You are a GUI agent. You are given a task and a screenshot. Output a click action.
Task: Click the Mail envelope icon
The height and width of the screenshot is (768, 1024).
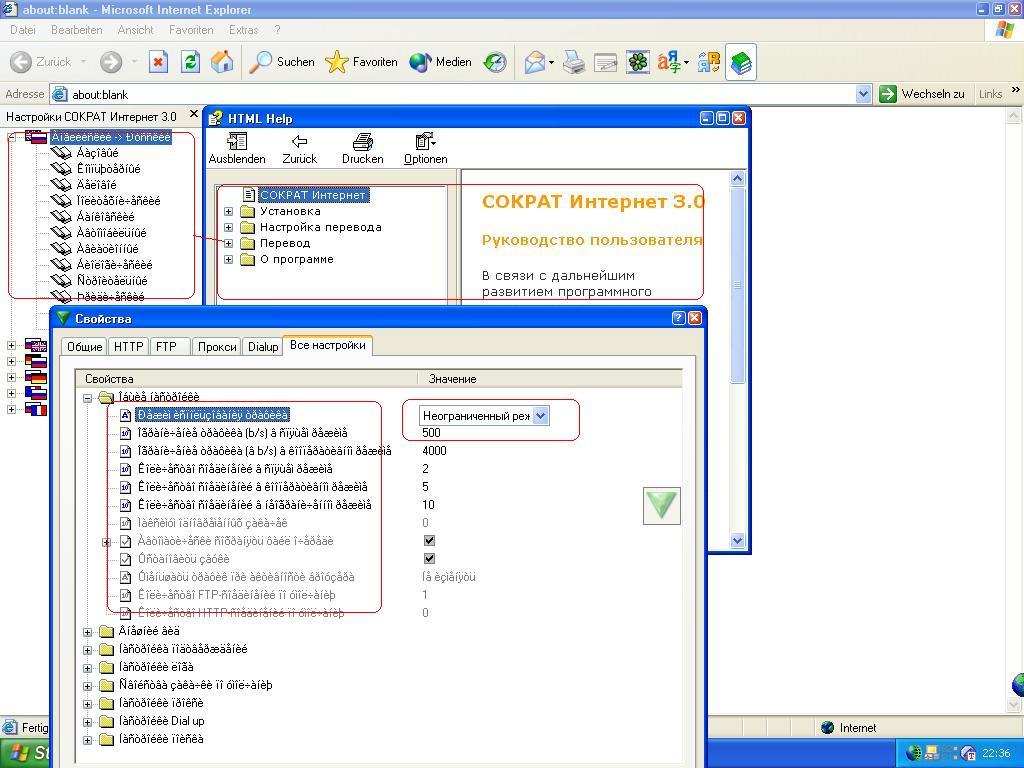pyautogui.click(x=535, y=62)
